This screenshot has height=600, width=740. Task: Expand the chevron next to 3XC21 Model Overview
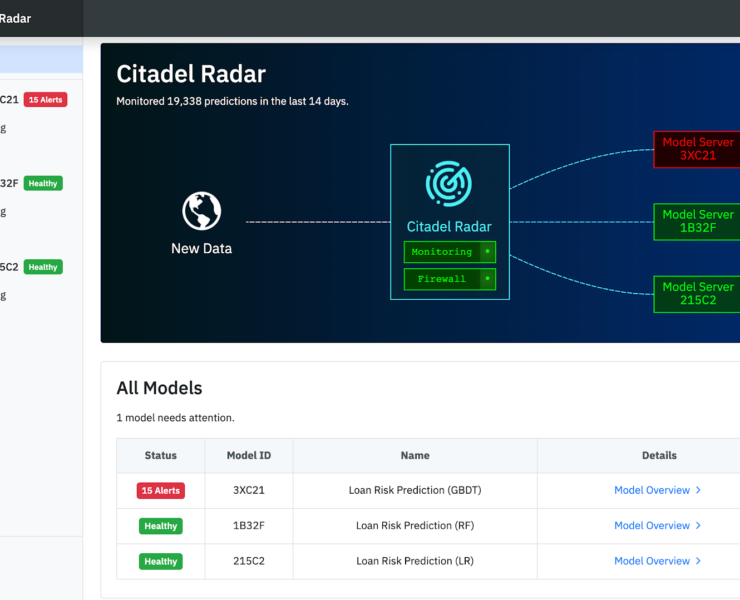coord(698,490)
